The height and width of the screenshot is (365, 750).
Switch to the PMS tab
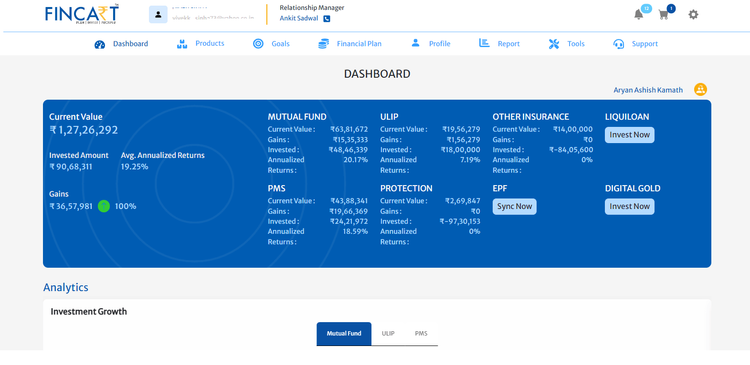point(421,333)
